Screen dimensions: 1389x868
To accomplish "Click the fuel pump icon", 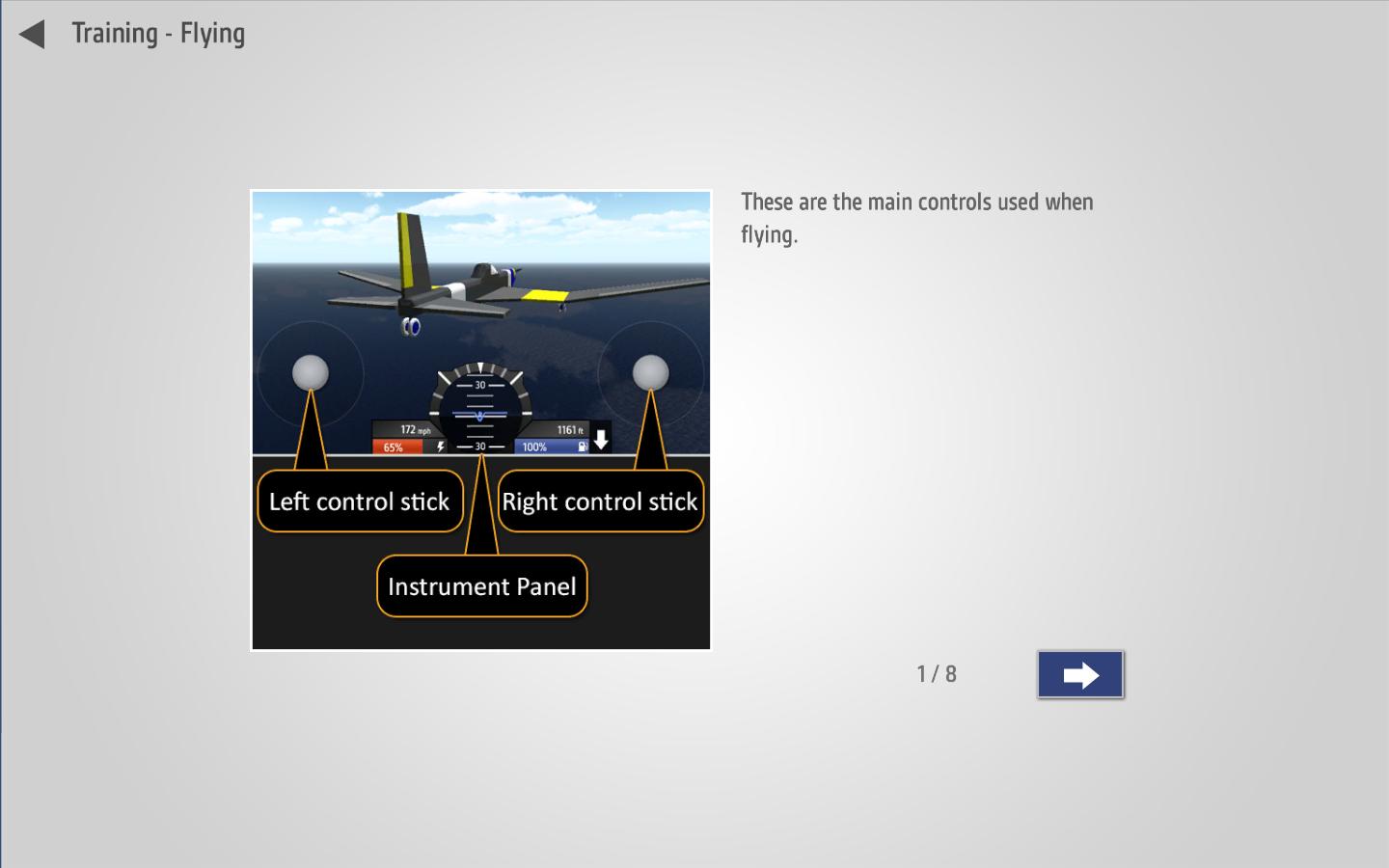I will click(x=582, y=447).
